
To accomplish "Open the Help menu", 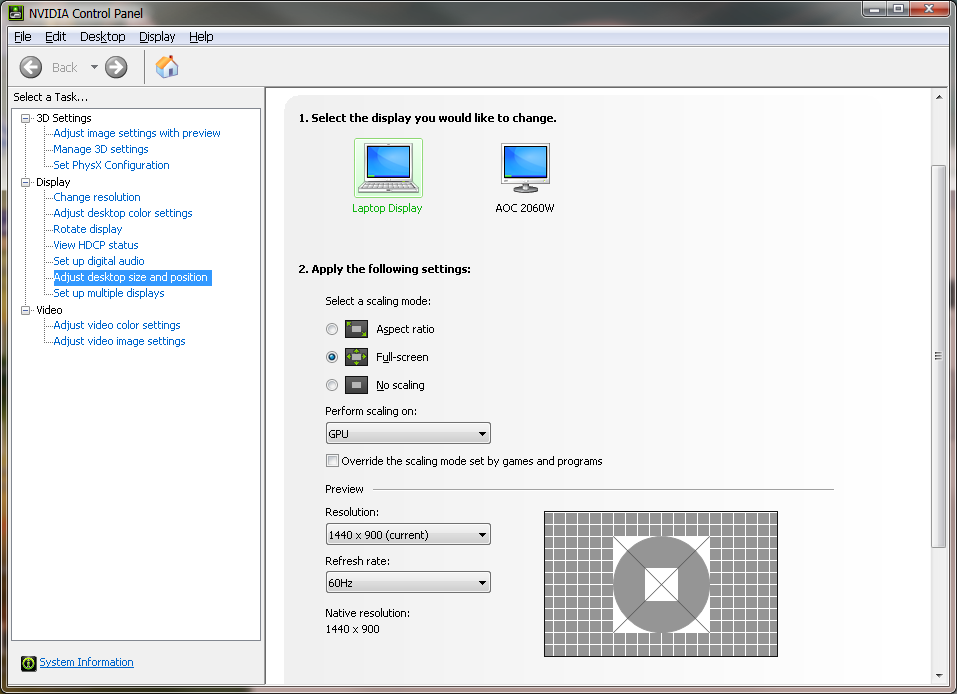I will pyautogui.click(x=201, y=37).
